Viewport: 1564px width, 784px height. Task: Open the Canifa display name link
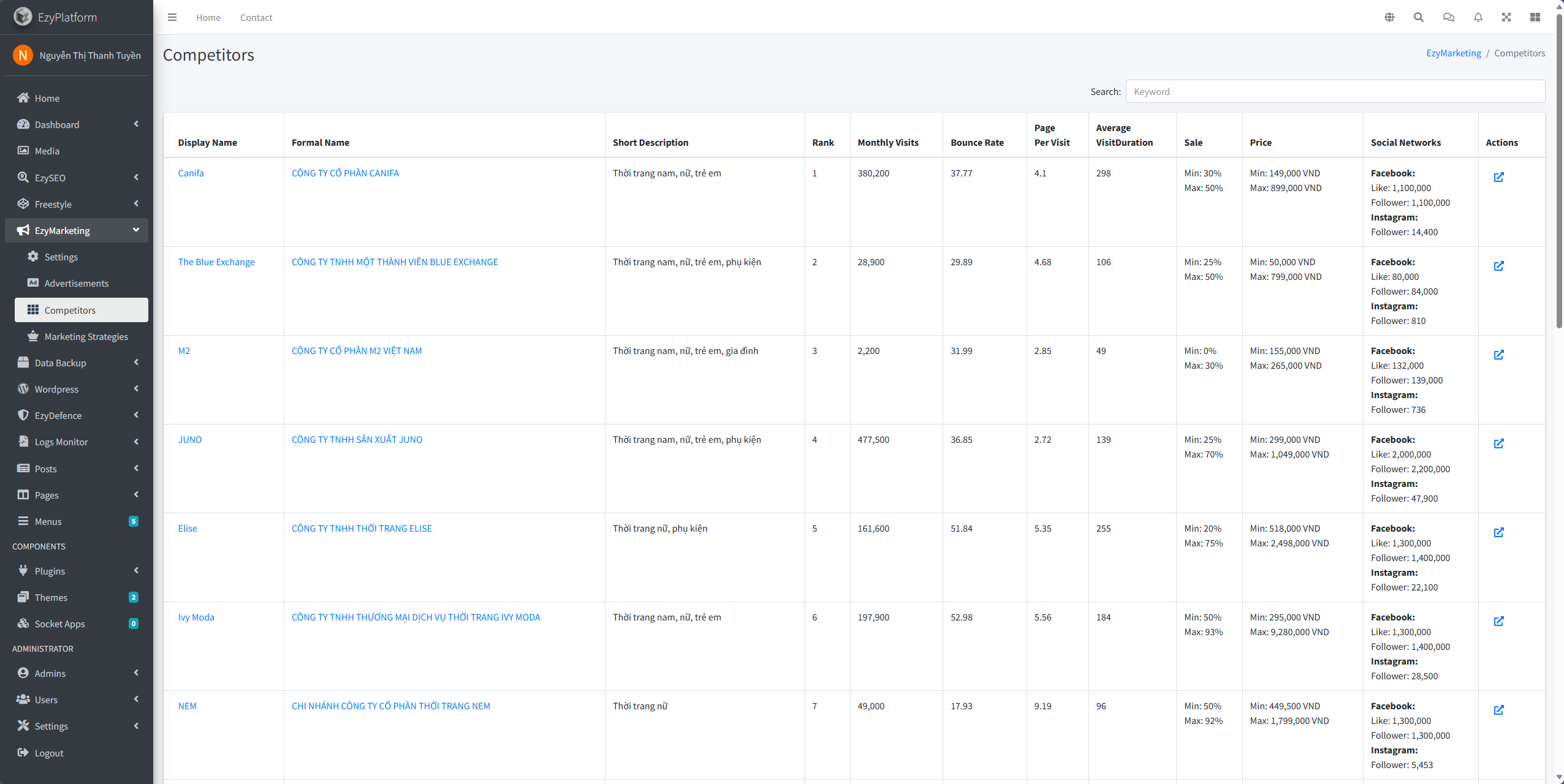(x=191, y=173)
